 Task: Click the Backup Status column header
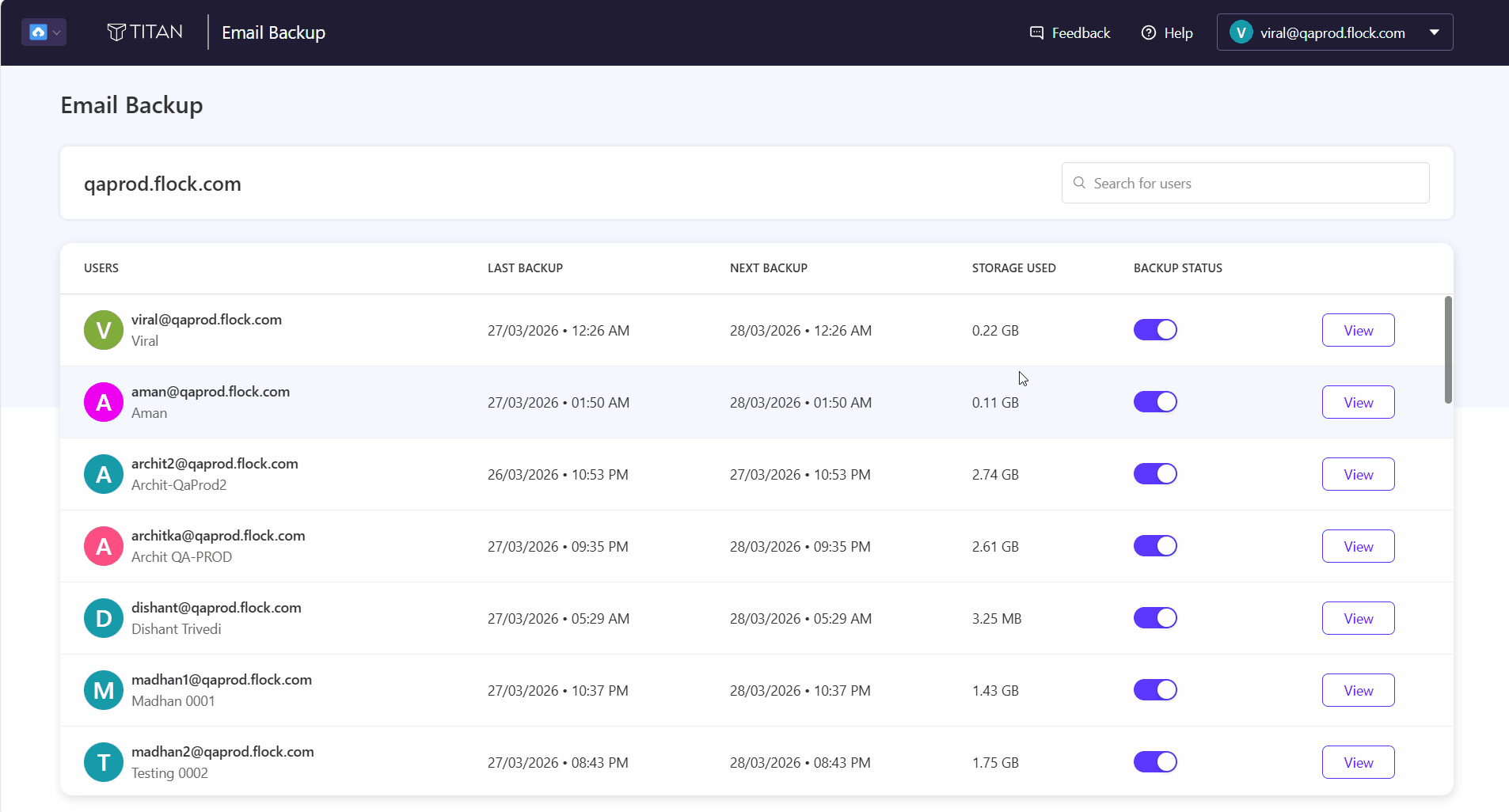pyautogui.click(x=1177, y=268)
